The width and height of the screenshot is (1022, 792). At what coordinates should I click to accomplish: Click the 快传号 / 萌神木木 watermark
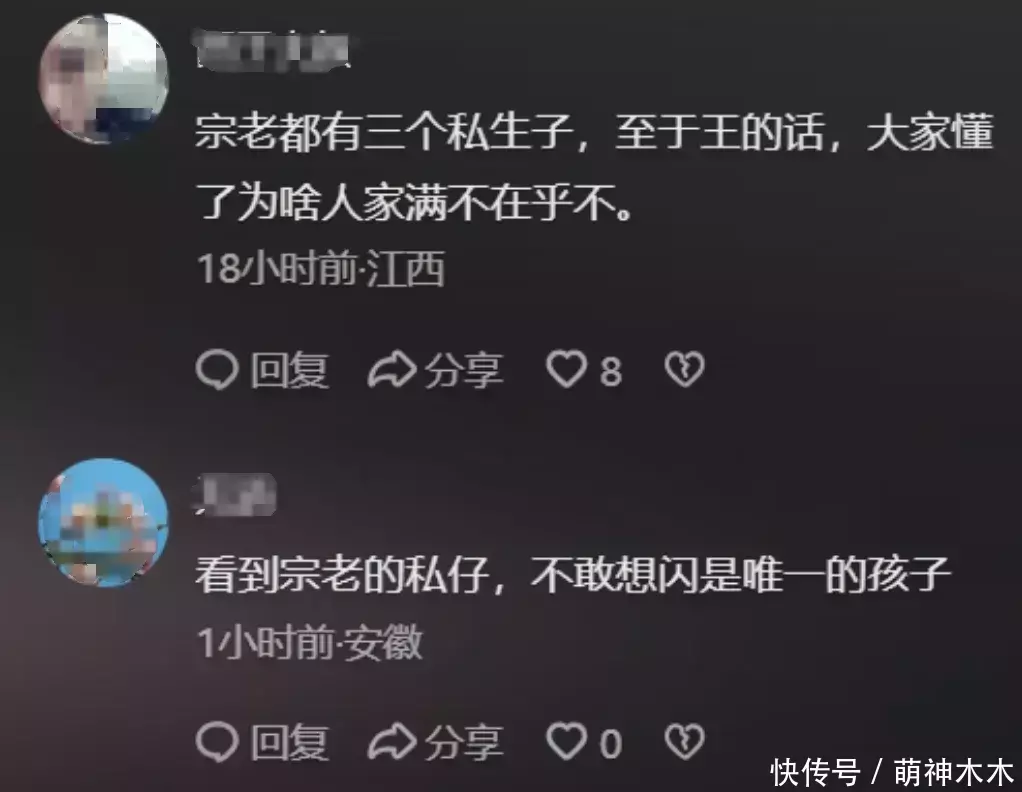pyautogui.click(x=892, y=772)
